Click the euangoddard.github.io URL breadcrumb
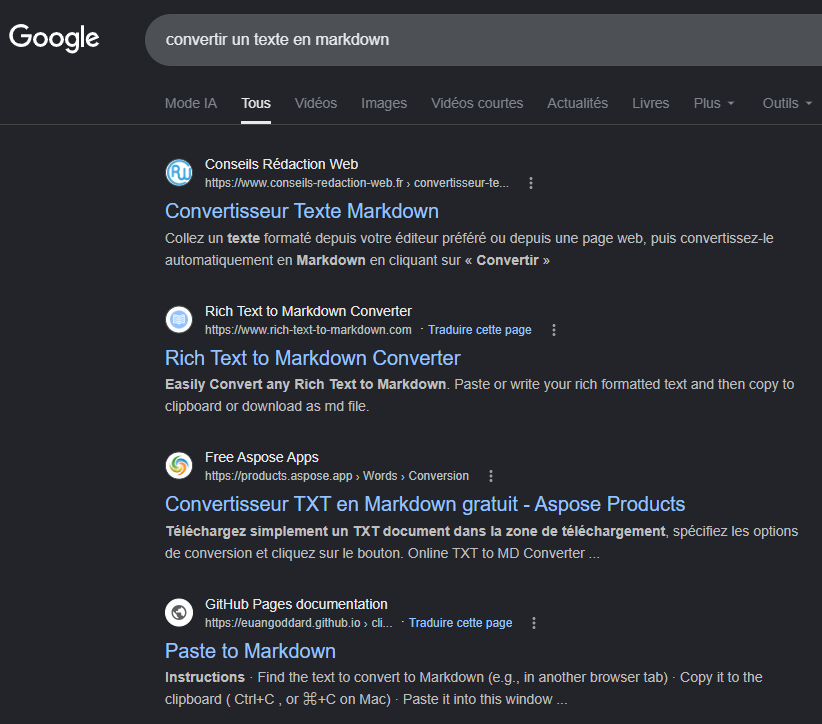This screenshot has width=822, height=724. [x=298, y=623]
